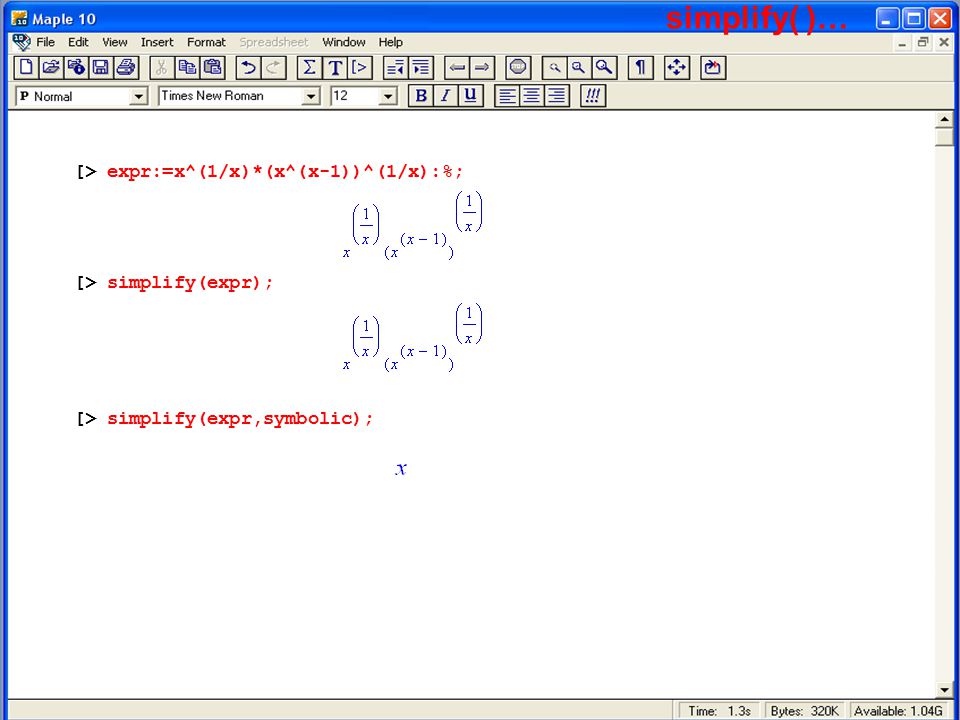Image resolution: width=960 pixels, height=720 pixels.
Task: Click the simplify(expr,symbolic); command line
Action: pyautogui.click(x=240, y=419)
